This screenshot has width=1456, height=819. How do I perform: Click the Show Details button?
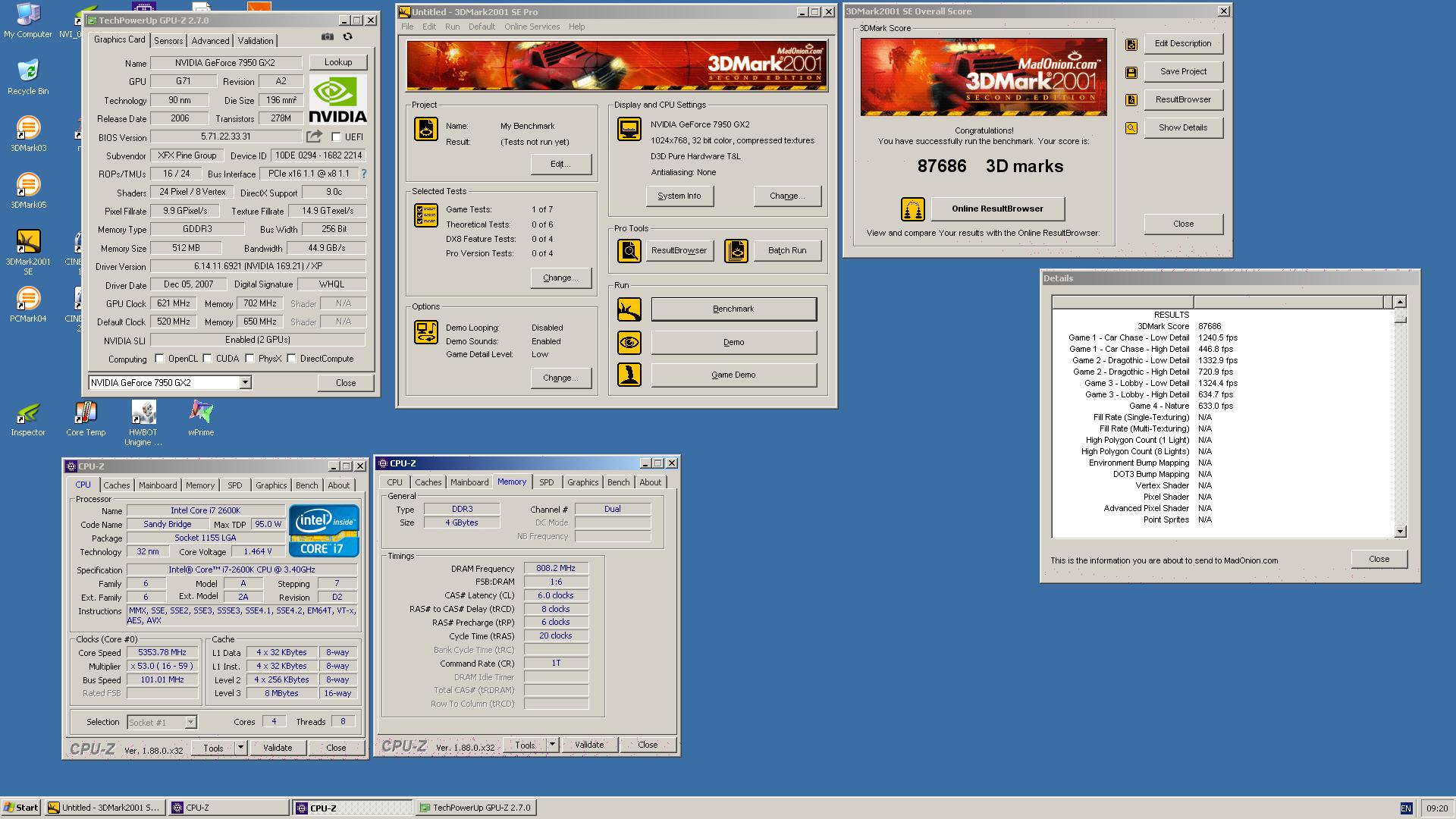point(1183,127)
